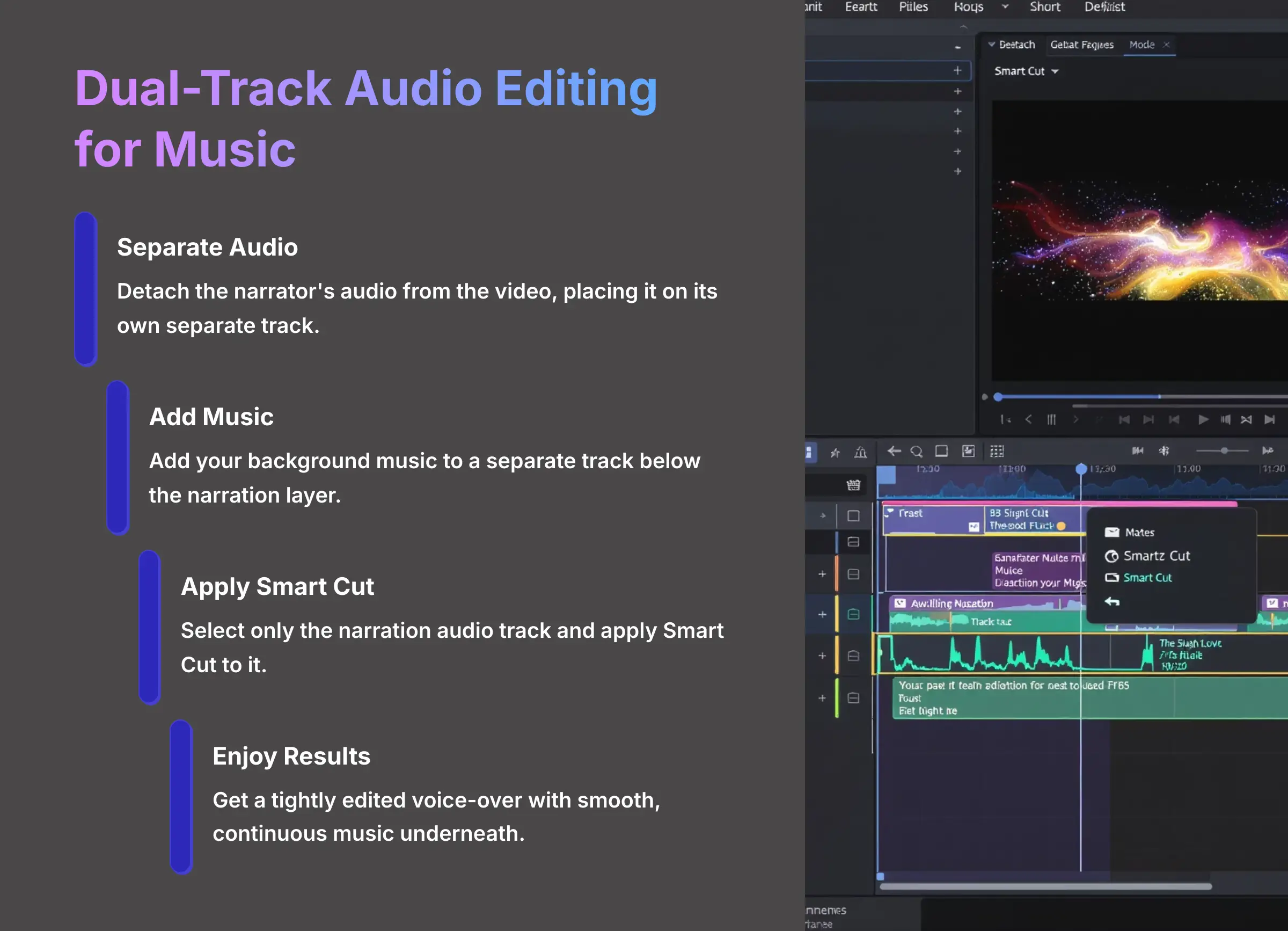Click the orange dot on the BB Siignt Cut clip

click(x=1061, y=526)
